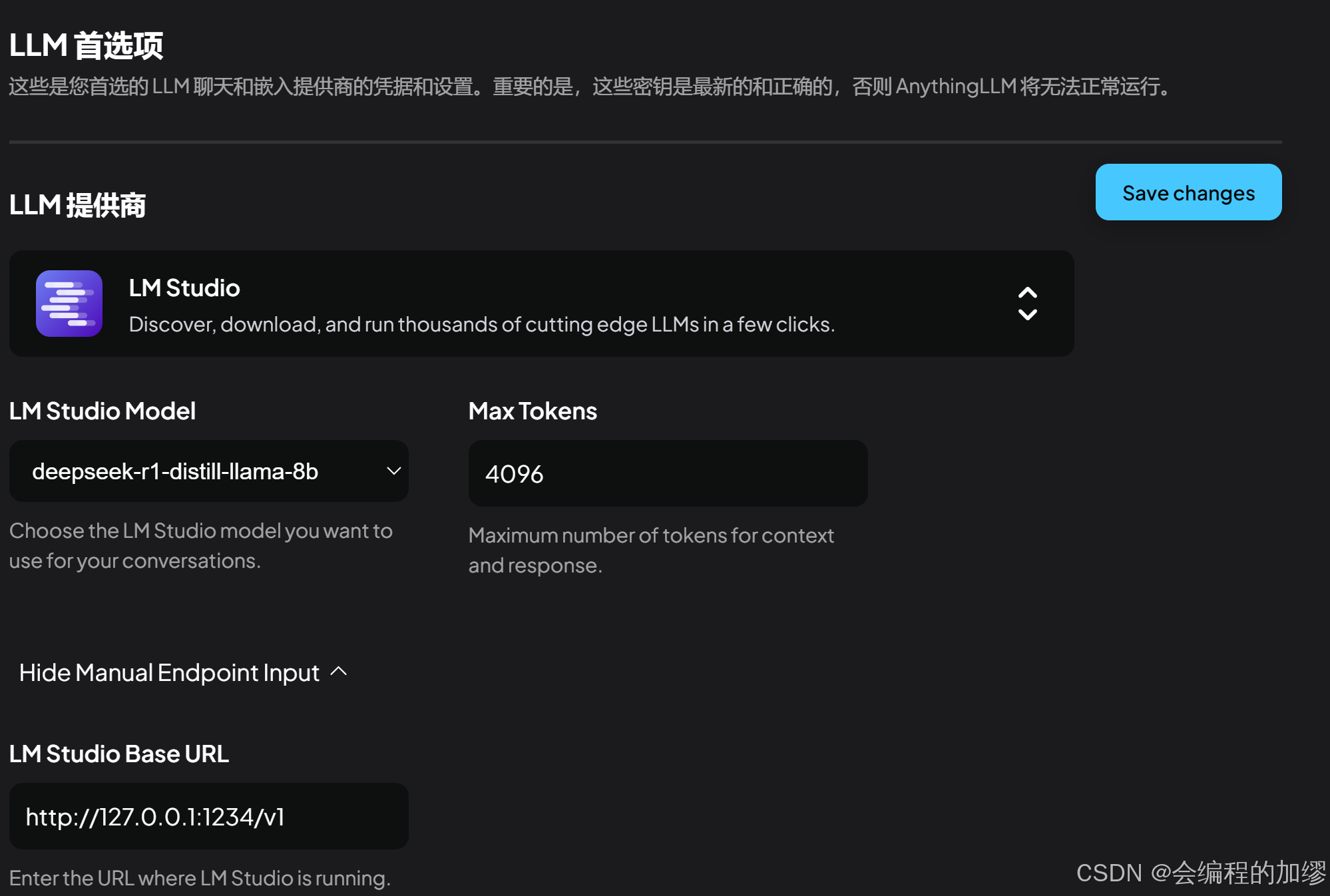Click the LM Studio Model label
Screen dimensions: 1330x896
[103, 411]
